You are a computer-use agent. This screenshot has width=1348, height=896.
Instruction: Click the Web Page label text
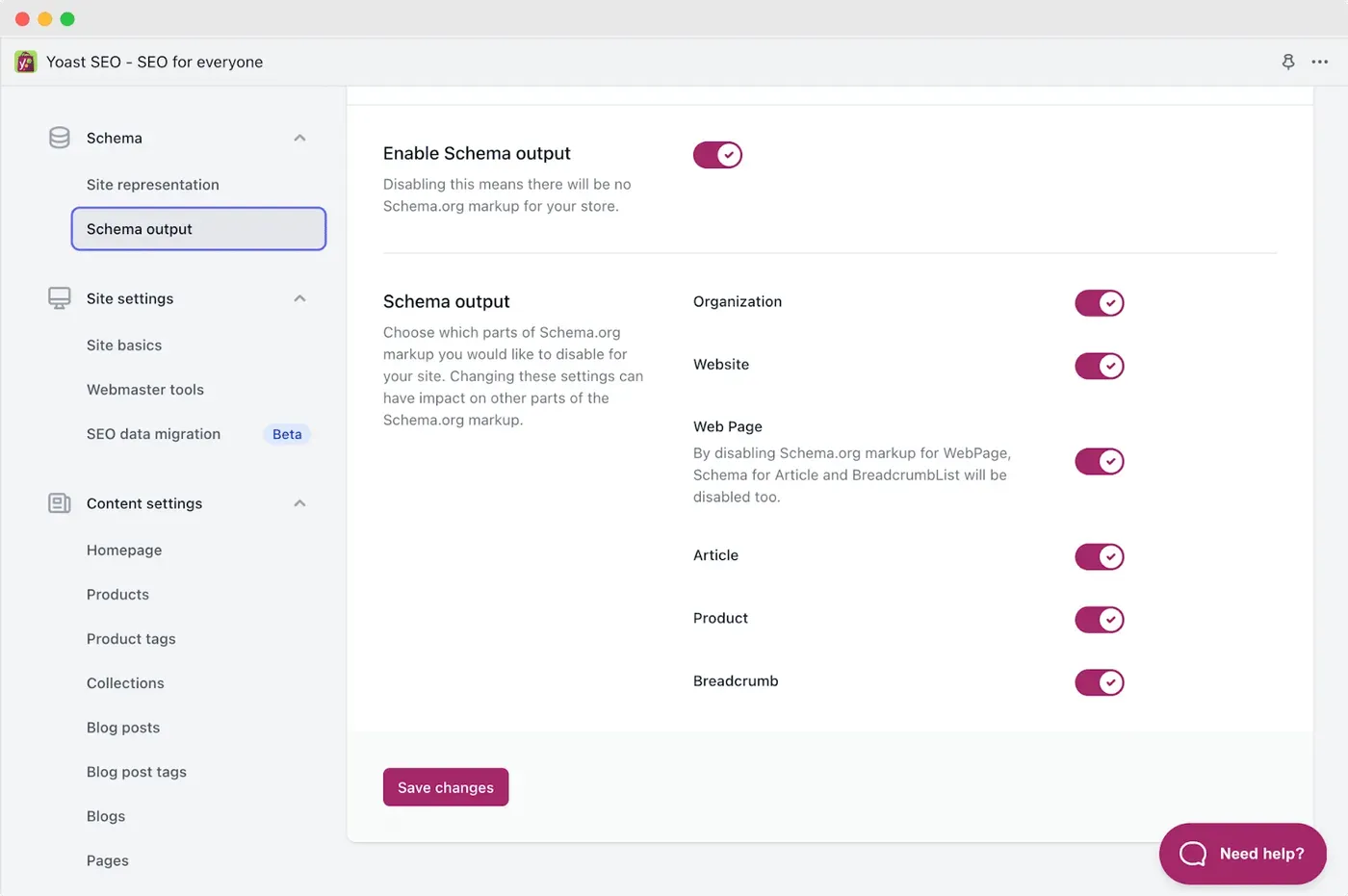coord(728,426)
